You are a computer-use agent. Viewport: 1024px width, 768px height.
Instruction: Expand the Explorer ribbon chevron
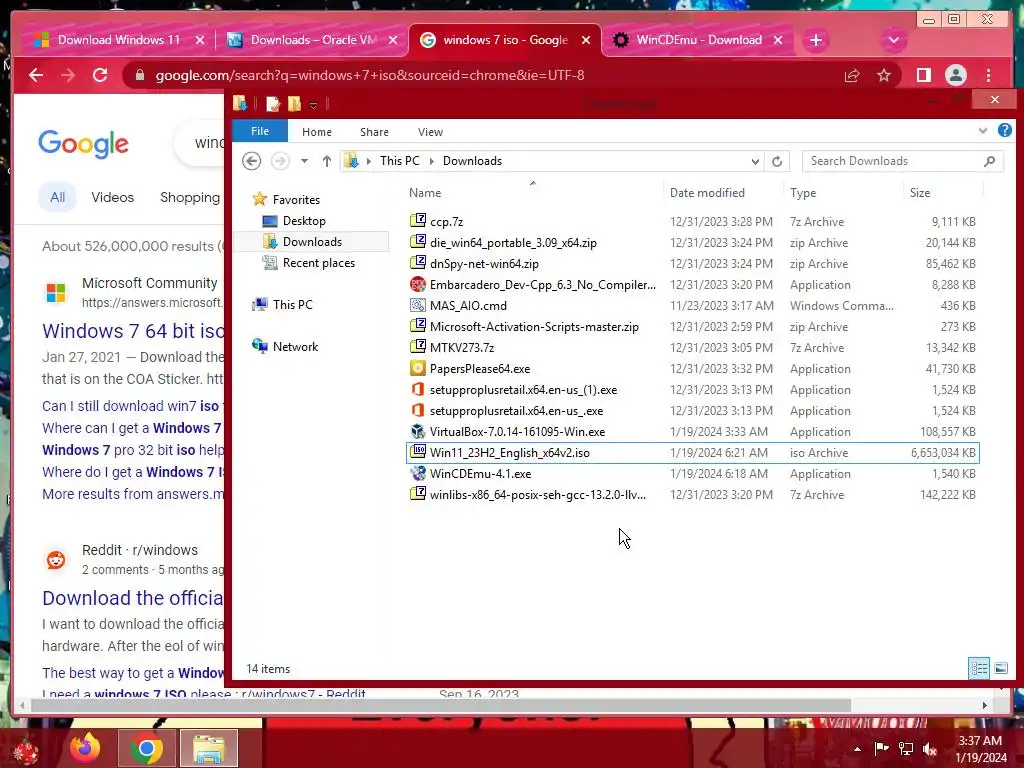pos(982,131)
